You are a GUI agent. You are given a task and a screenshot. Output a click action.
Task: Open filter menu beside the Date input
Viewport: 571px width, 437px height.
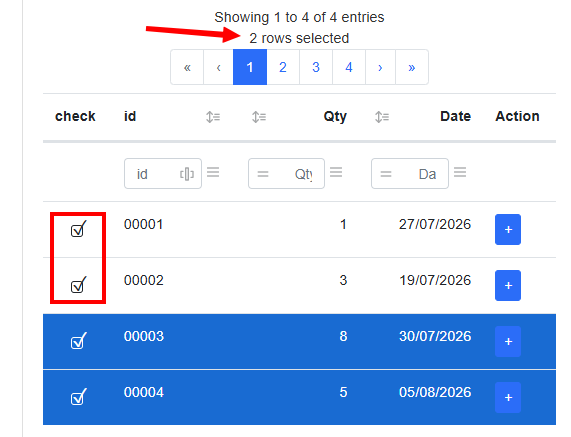[x=460, y=172]
